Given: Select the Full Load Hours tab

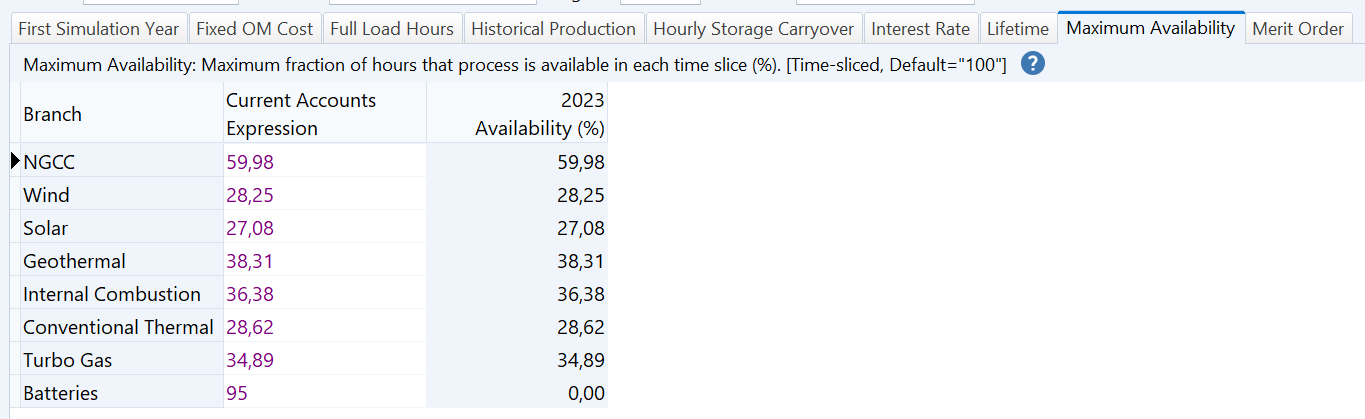Looking at the screenshot, I should (x=392, y=29).
